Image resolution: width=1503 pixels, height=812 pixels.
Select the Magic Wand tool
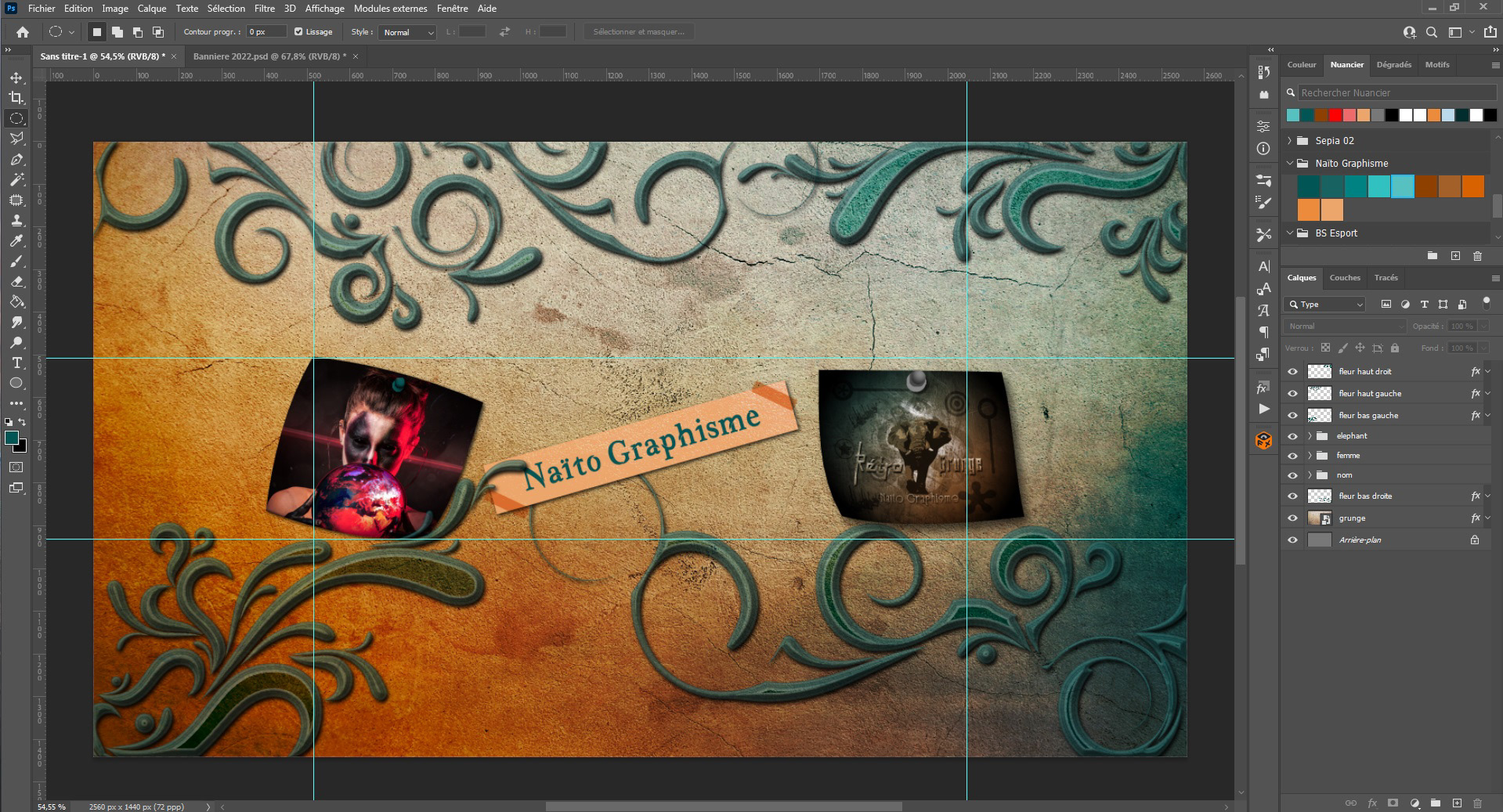16,179
